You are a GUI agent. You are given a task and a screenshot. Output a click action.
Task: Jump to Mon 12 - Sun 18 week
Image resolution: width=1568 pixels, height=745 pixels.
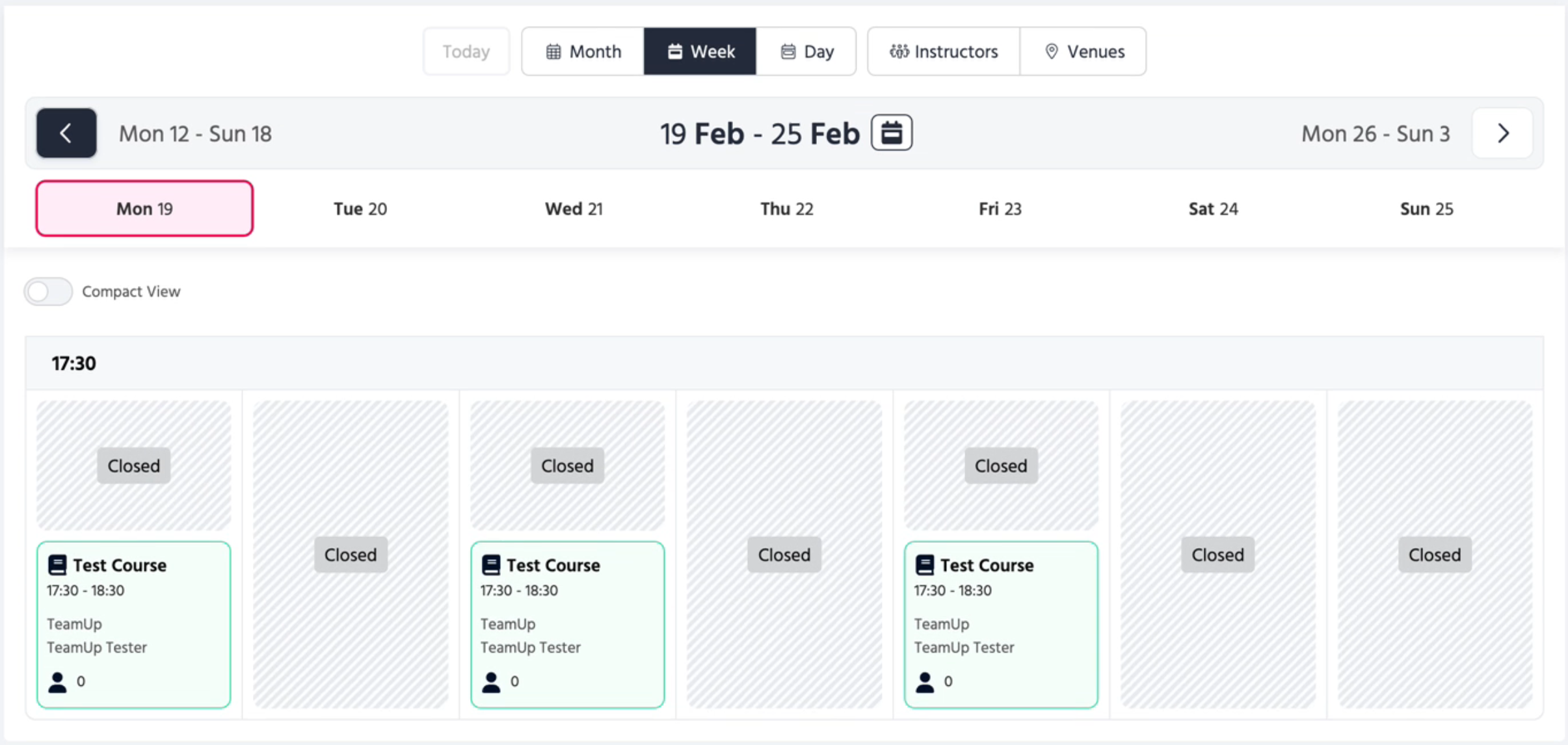[x=195, y=134]
